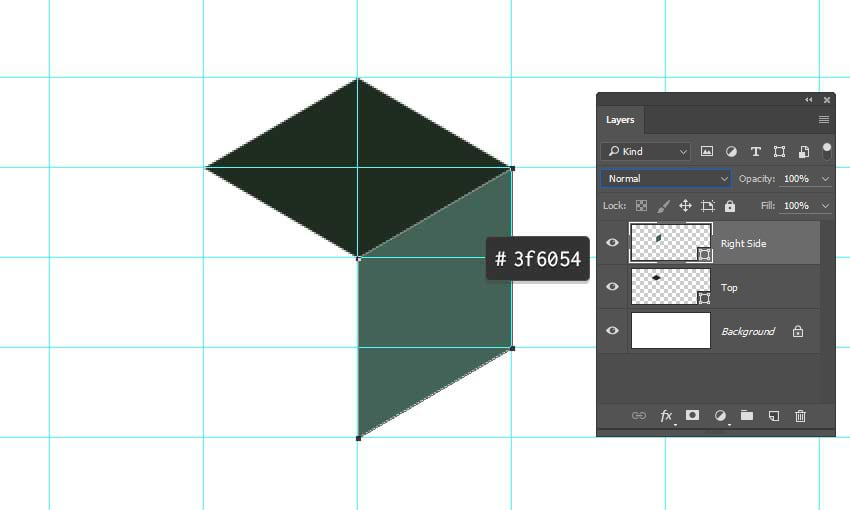This screenshot has width=850, height=510.
Task: Select the Layers tab
Action: (620, 120)
